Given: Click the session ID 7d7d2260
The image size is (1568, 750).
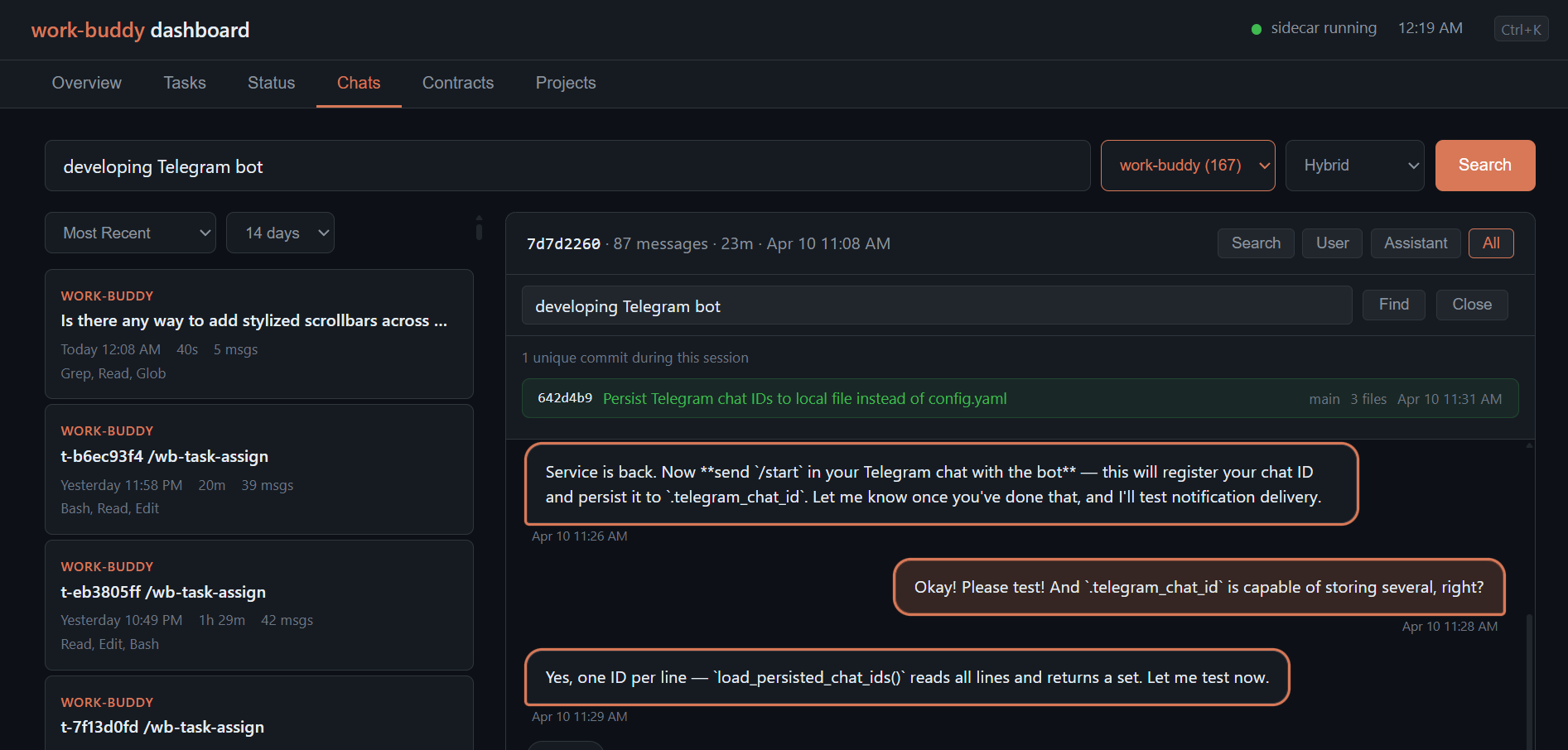Looking at the screenshot, I should click(x=563, y=244).
